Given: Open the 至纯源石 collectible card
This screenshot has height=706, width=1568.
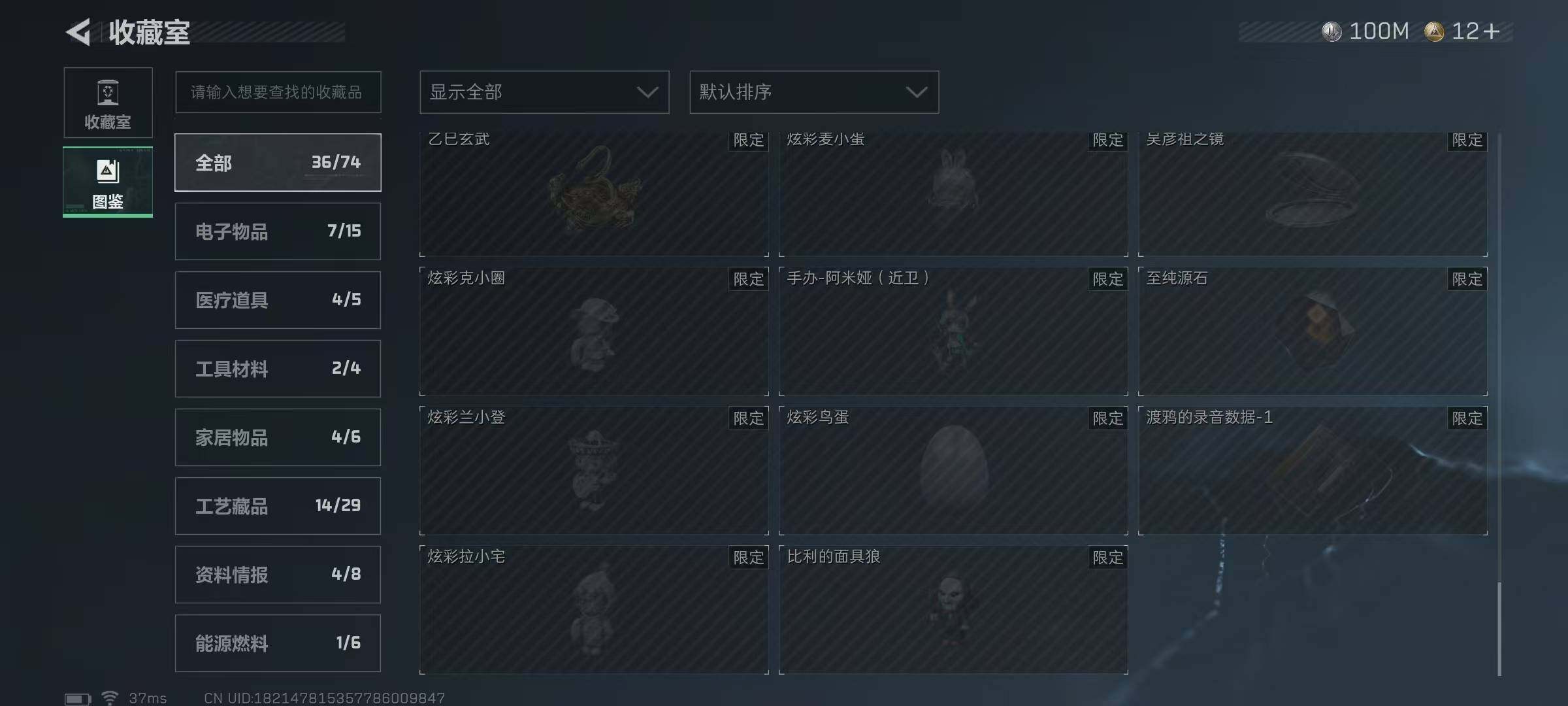Looking at the screenshot, I should (1313, 331).
